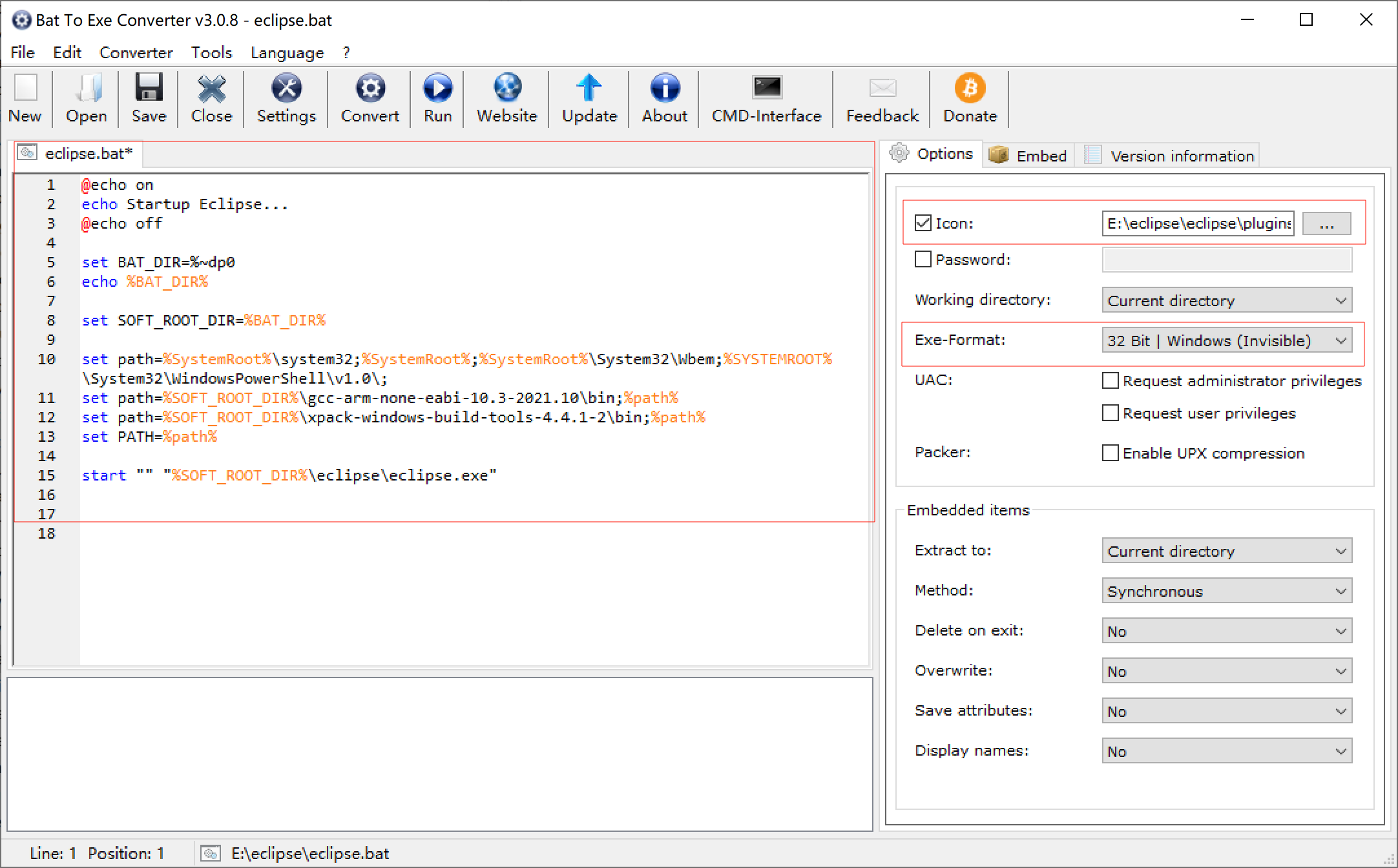Click the Donate bitcoin icon
This screenshot has height=868, width=1398.
970,88
